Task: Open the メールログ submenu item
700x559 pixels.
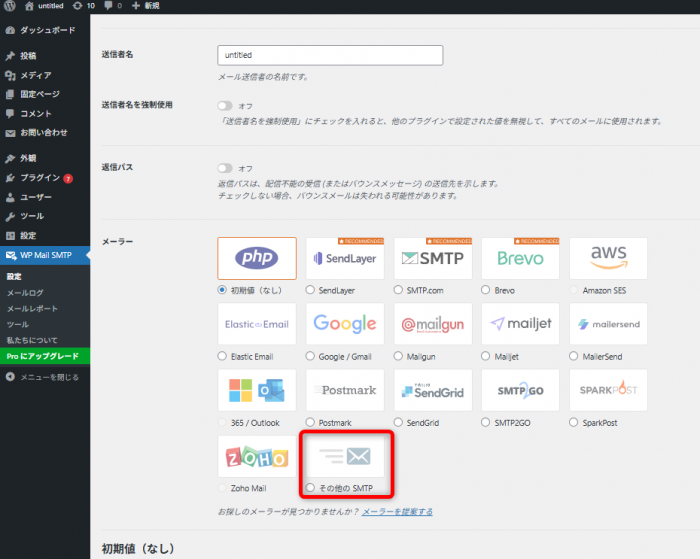Action: tap(25, 293)
